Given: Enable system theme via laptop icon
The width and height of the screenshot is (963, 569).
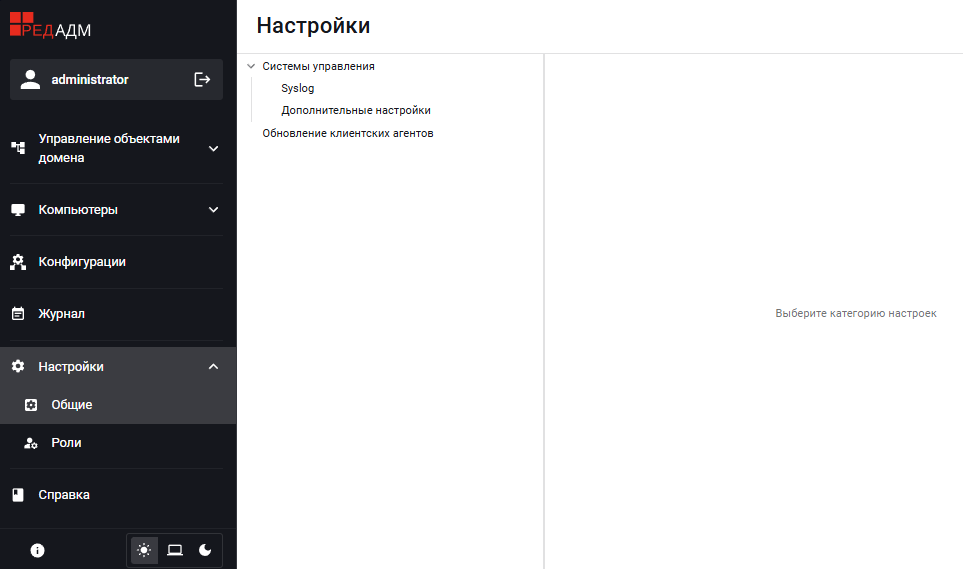Looking at the screenshot, I should click(175, 550).
